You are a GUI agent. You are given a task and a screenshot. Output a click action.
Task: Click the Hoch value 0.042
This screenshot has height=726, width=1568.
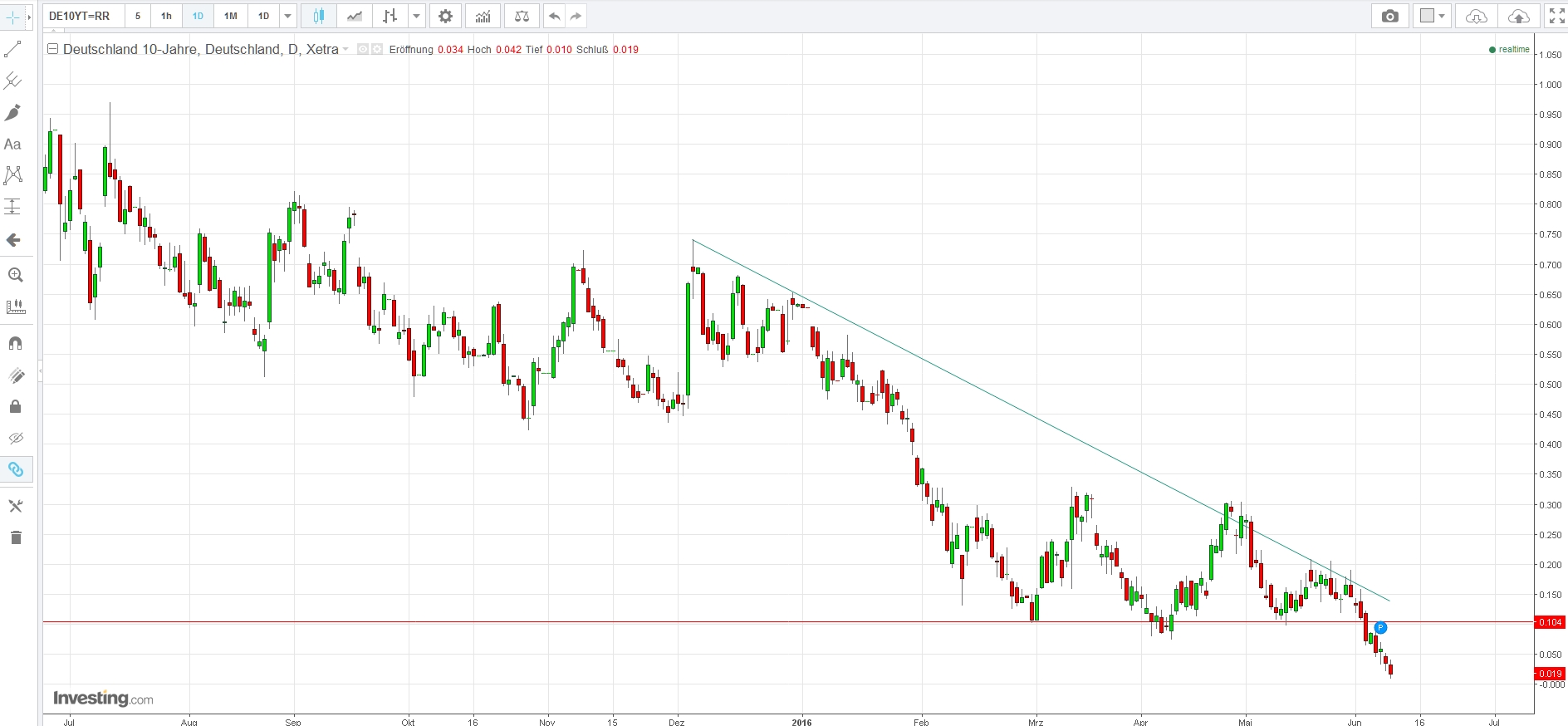tap(508, 50)
